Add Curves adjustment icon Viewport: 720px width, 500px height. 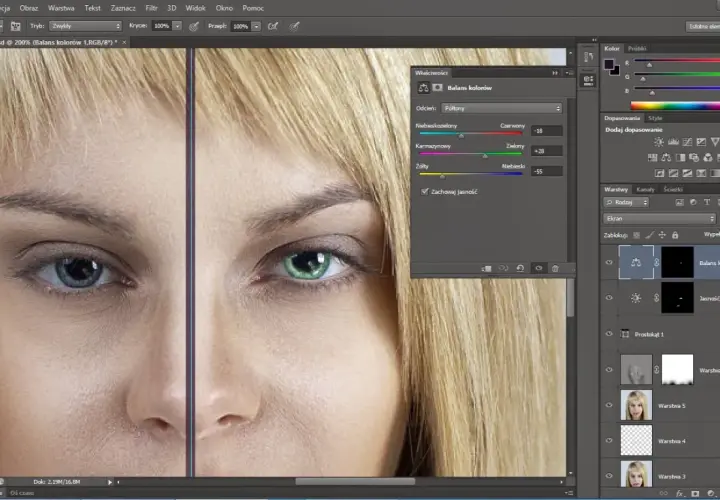[687, 142]
